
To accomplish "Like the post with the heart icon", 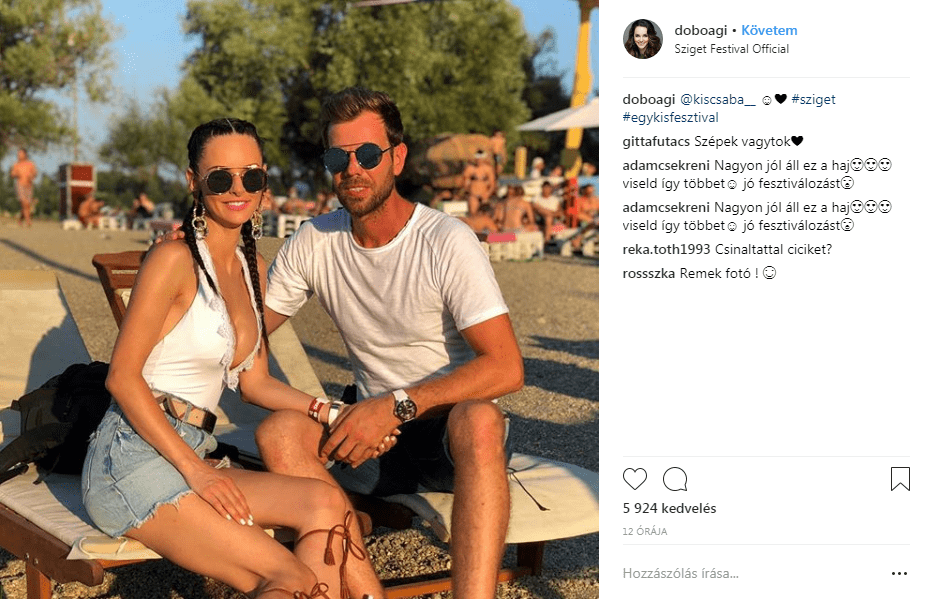I will [x=634, y=479].
